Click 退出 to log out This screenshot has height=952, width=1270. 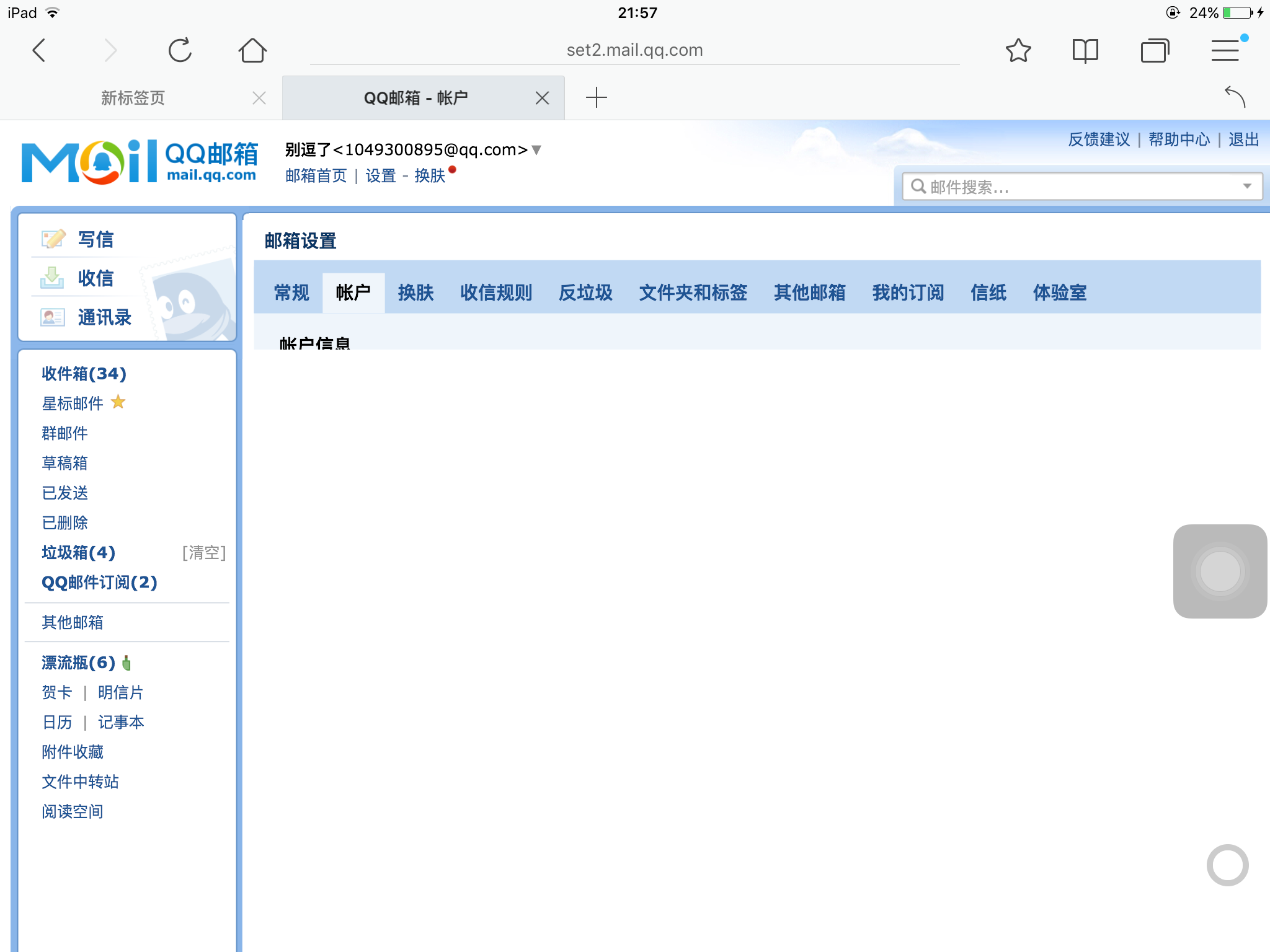tap(1243, 139)
